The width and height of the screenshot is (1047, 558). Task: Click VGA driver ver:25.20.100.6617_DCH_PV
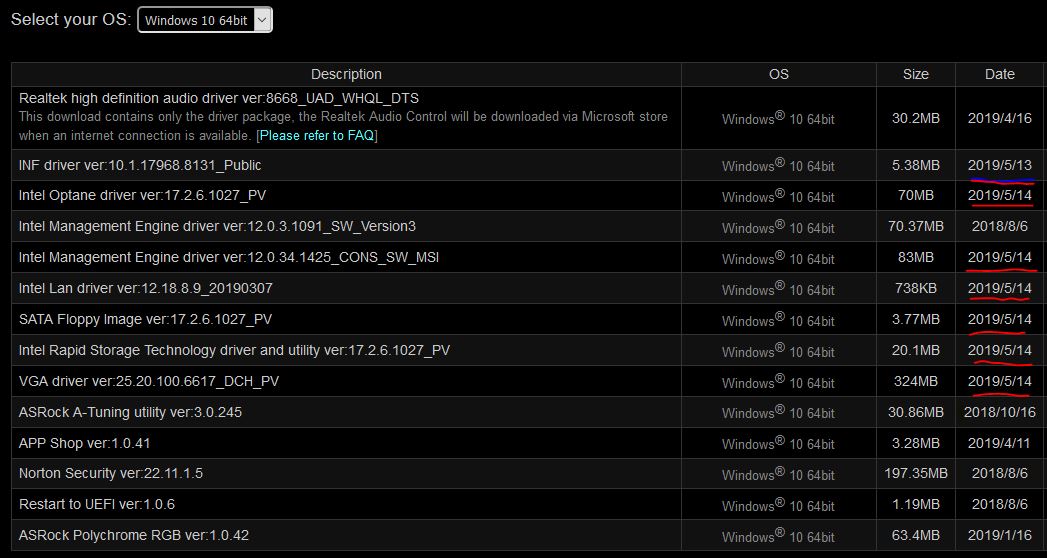(x=149, y=381)
